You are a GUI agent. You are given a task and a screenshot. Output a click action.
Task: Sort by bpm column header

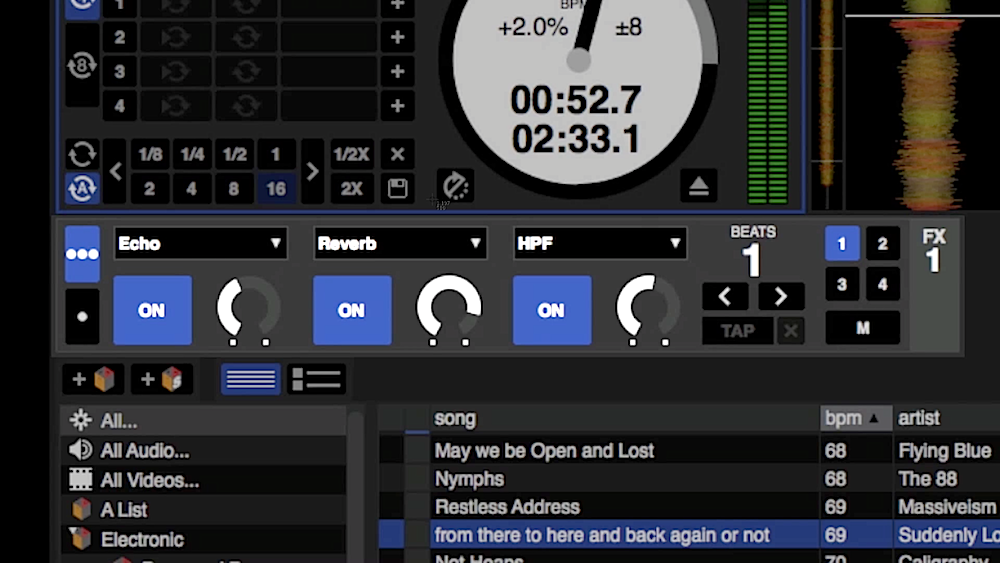(x=856, y=418)
